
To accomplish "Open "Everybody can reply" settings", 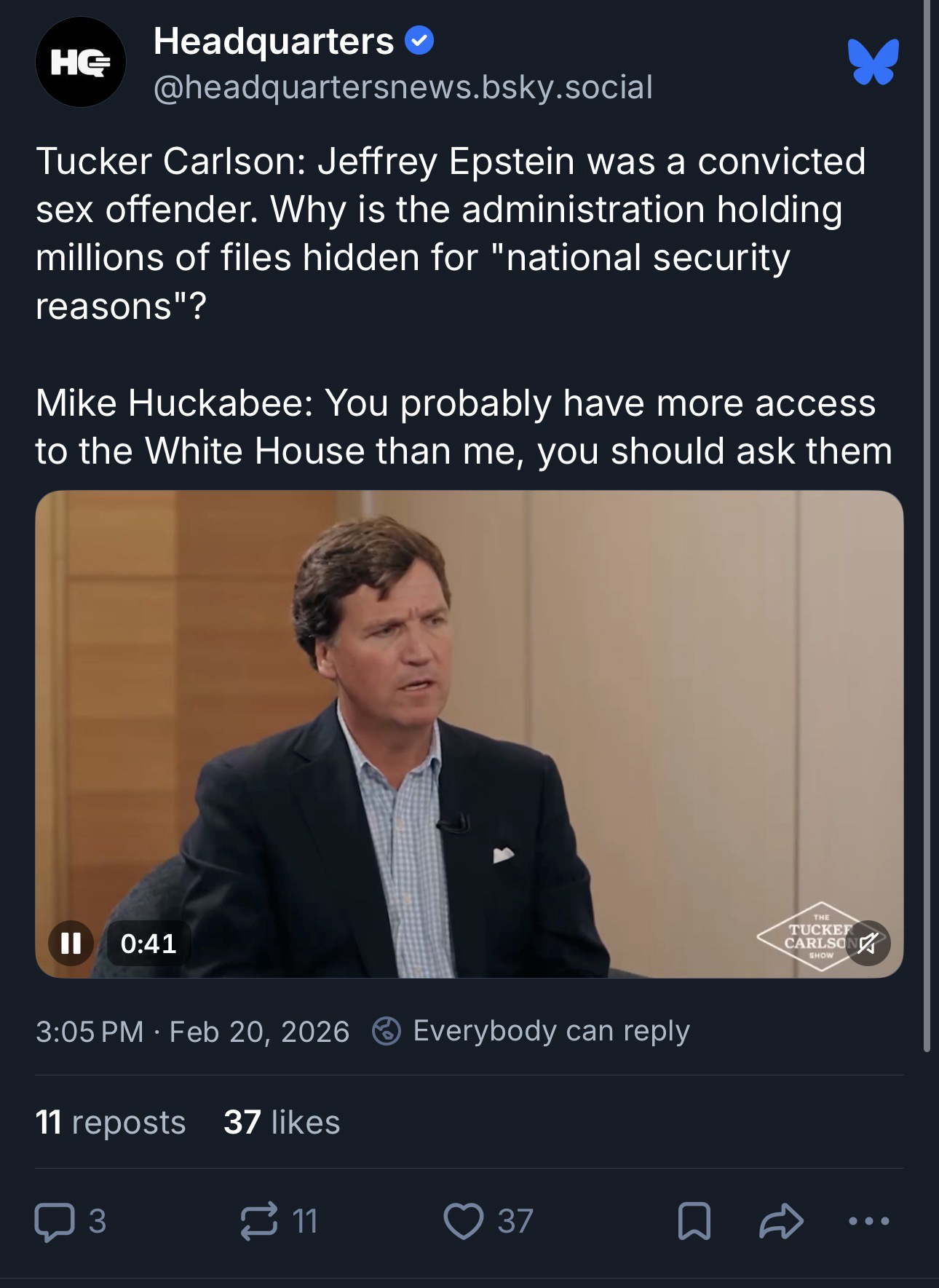I will [551, 1031].
